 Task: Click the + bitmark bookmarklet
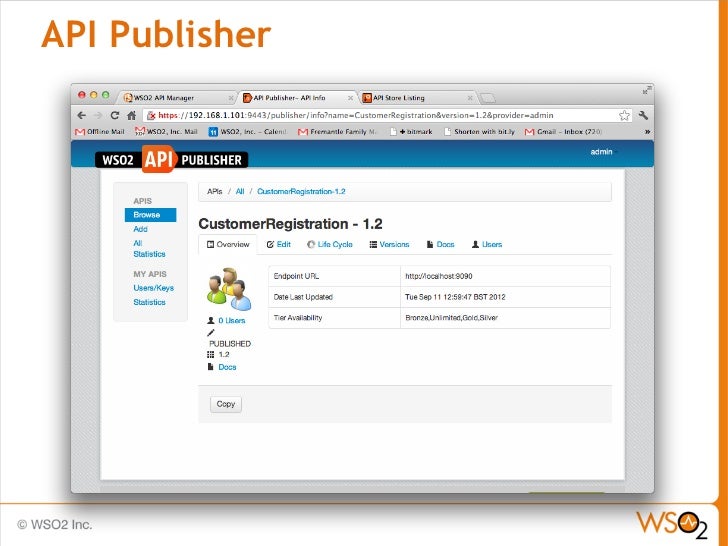[411, 132]
